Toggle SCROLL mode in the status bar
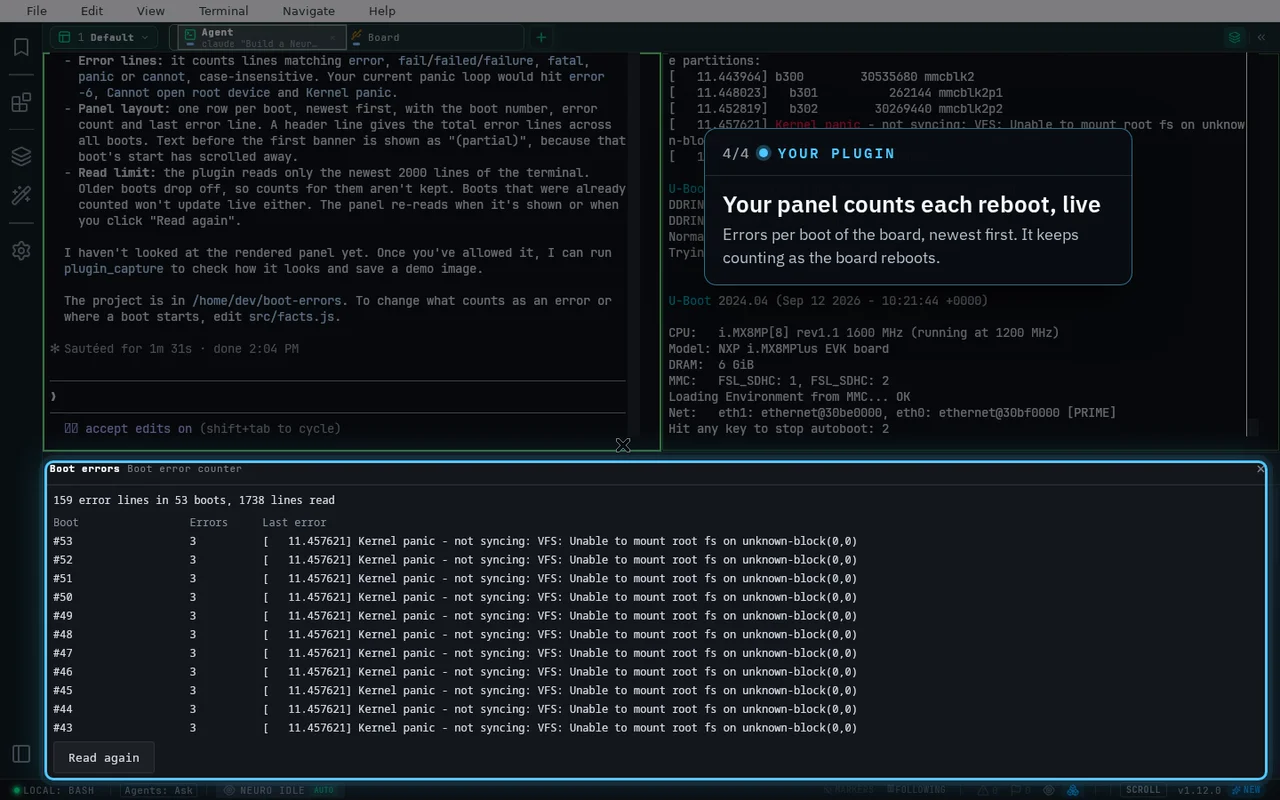Viewport: 1280px width, 800px height. [x=1143, y=790]
